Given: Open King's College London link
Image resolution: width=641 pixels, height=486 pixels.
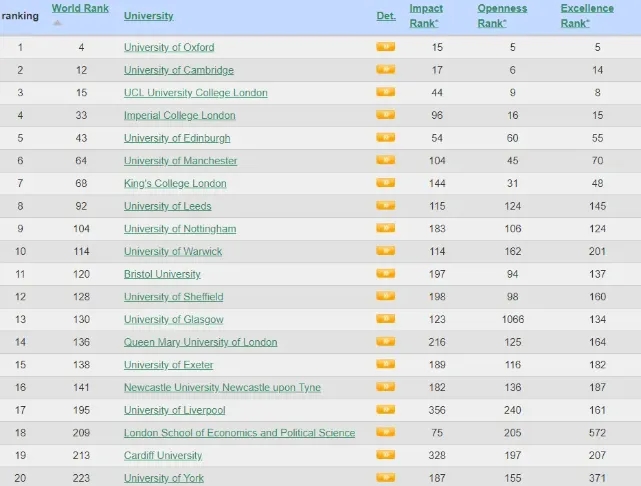Looking at the screenshot, I should (175, 184).
